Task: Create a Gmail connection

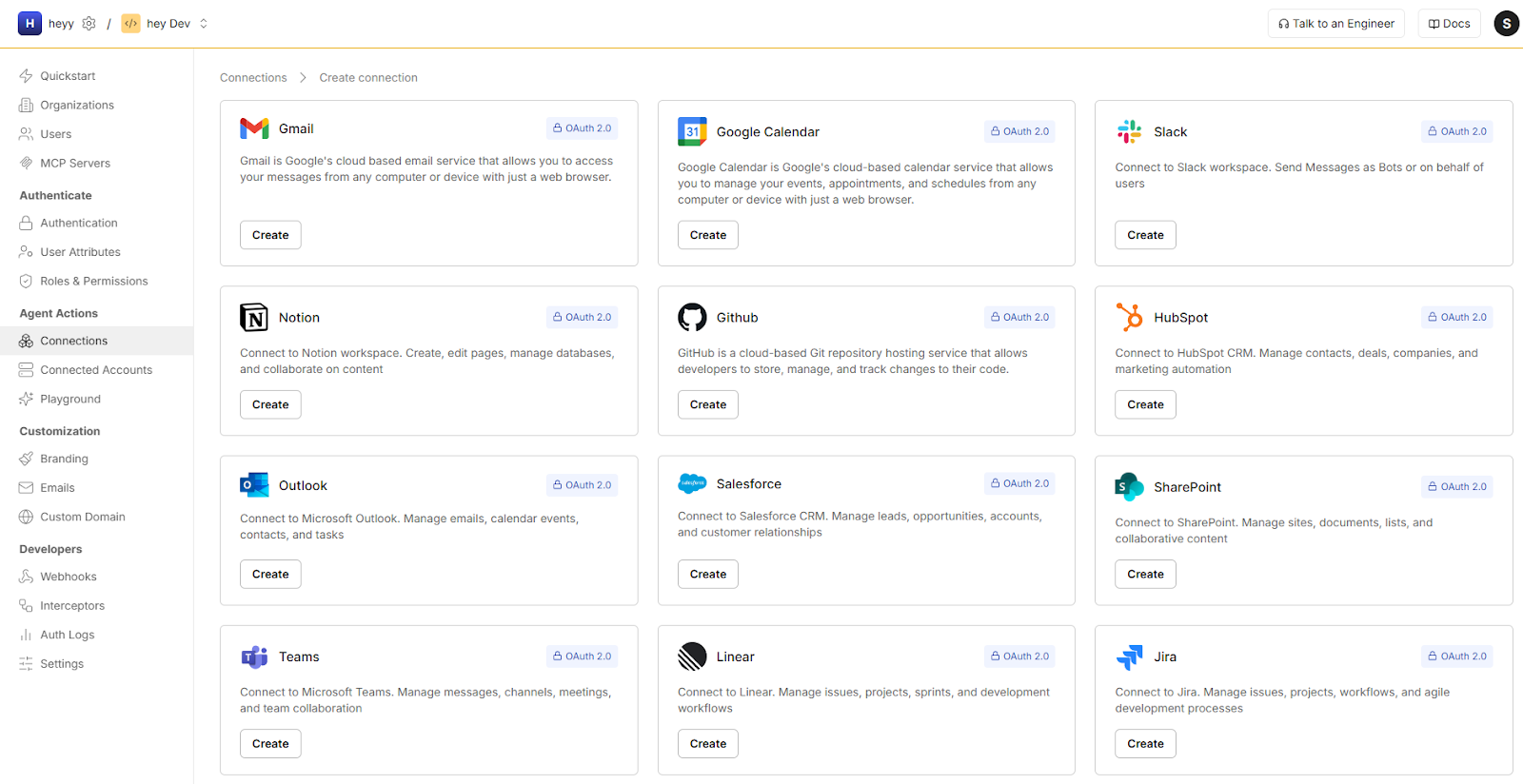Action: pyautogui.click(x=270, y=235)
